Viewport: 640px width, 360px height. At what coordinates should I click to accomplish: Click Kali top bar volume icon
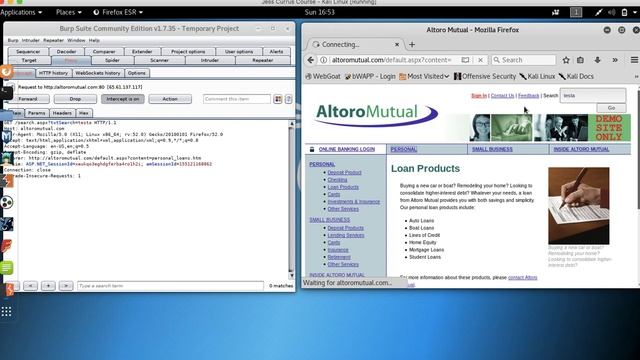611,12
